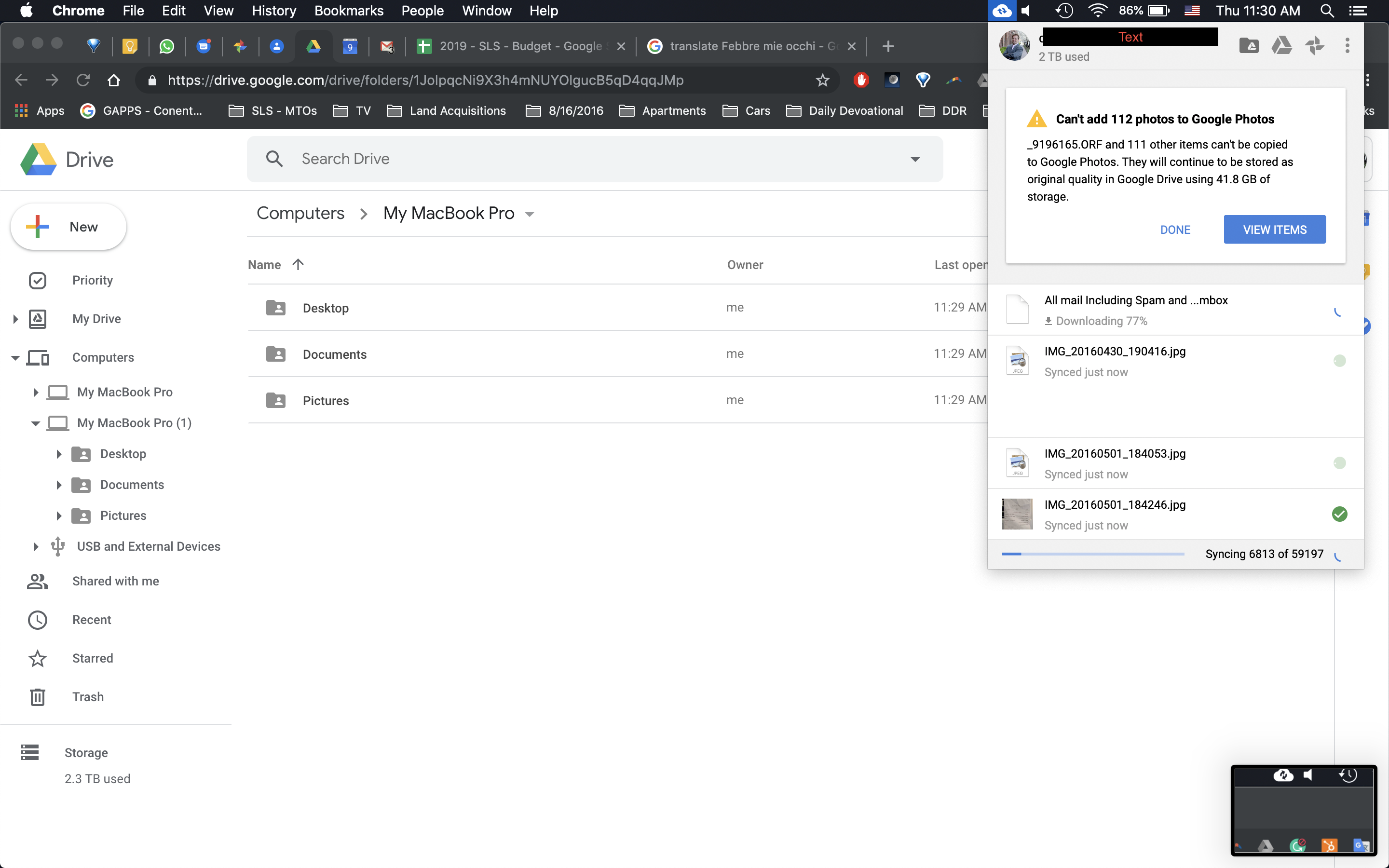Click DONE to dismiss the warning dialog
The height and width of the screenshot is (868, 1389).
[1175, 229]
